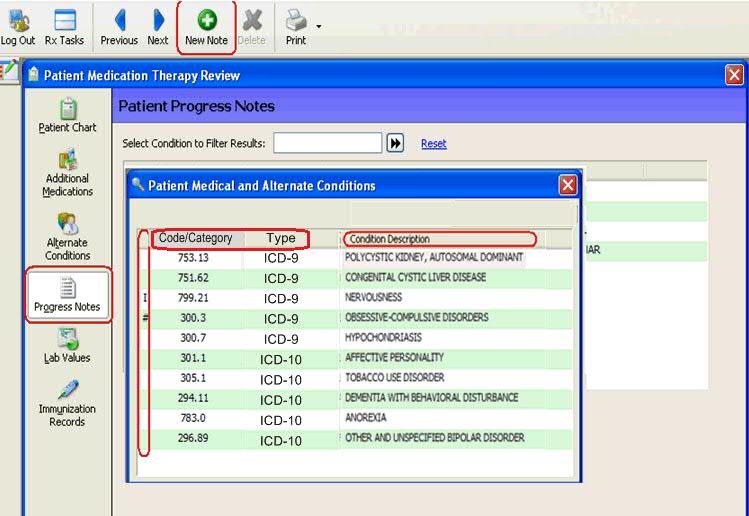
Task: Select the Alternate Conditions sidebar item
Action: (x=67, y=236)
